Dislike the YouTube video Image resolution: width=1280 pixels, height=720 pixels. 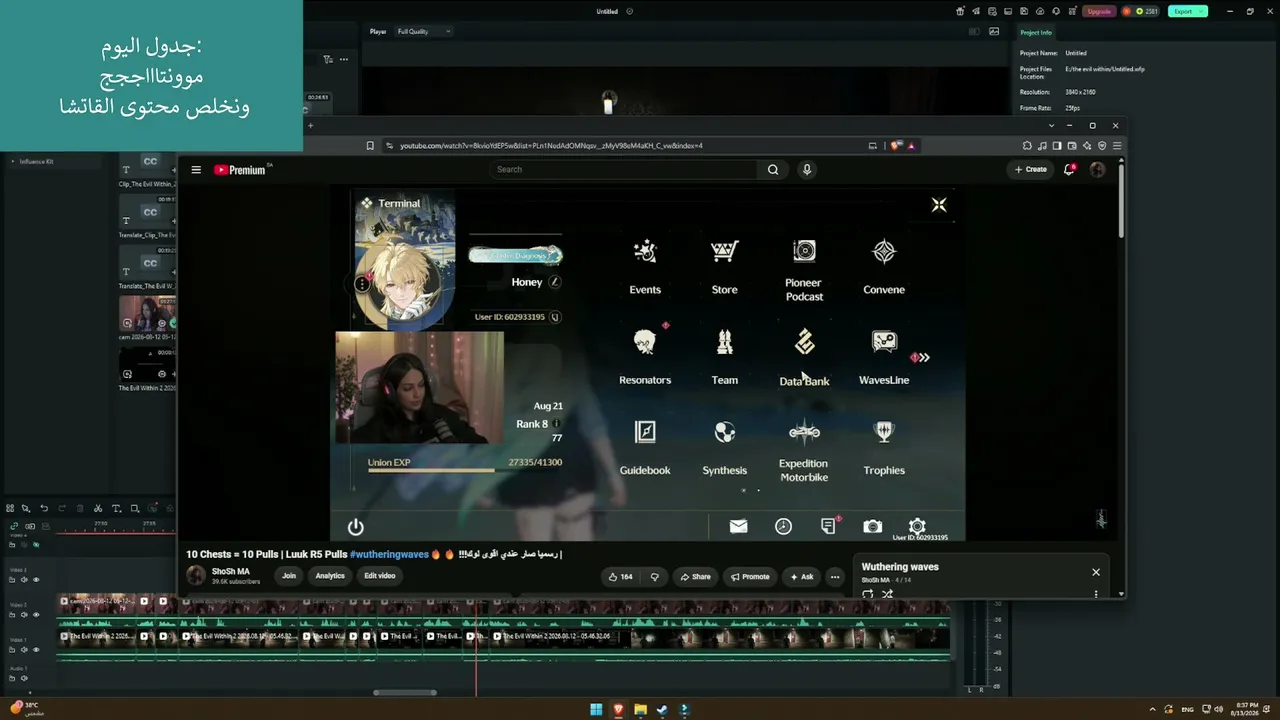(655, 577)
